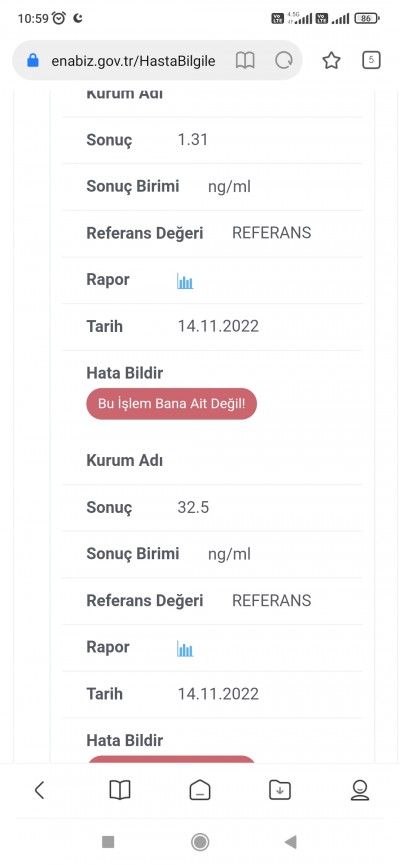This screenshot has width=400, height=866.
Task: Reload the page with refresh icon
Action: (284, 61)
